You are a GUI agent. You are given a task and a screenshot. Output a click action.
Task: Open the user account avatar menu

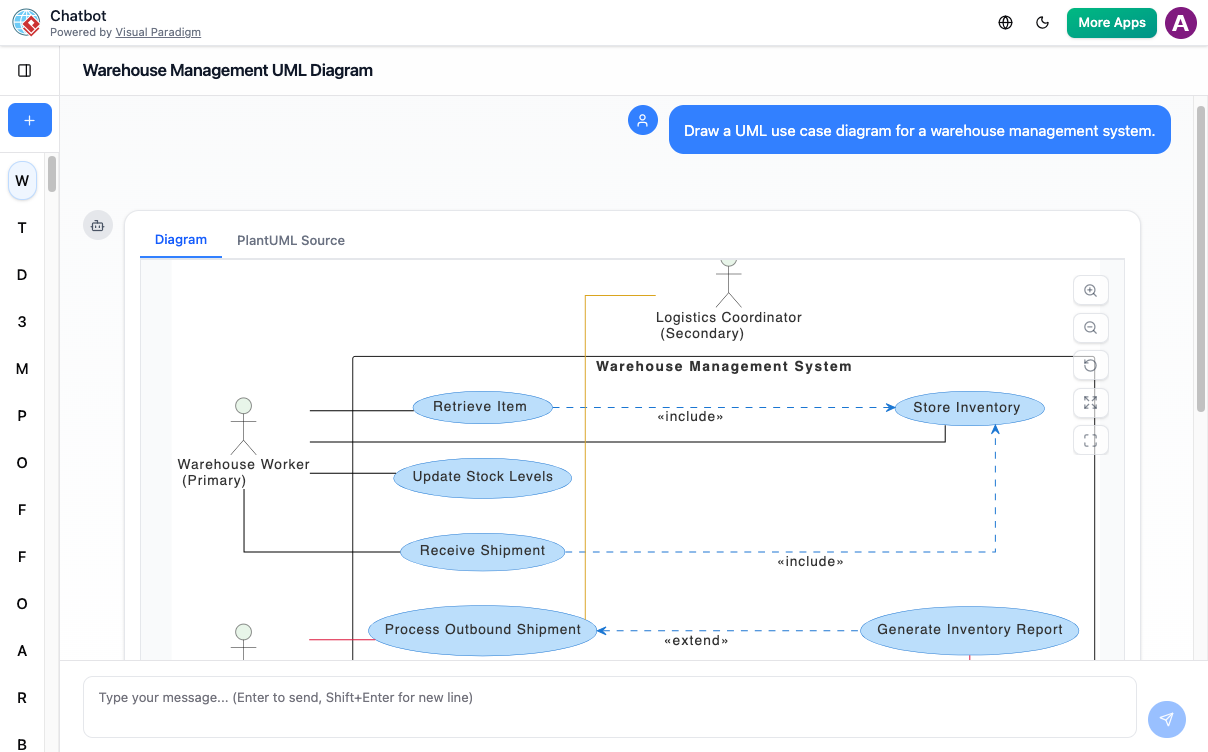coord(1180,22)
